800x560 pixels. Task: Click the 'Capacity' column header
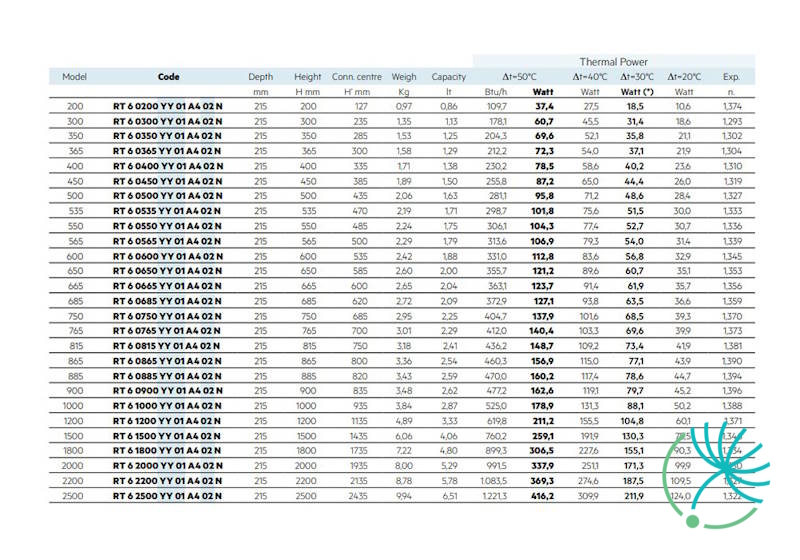click(448, 77)
